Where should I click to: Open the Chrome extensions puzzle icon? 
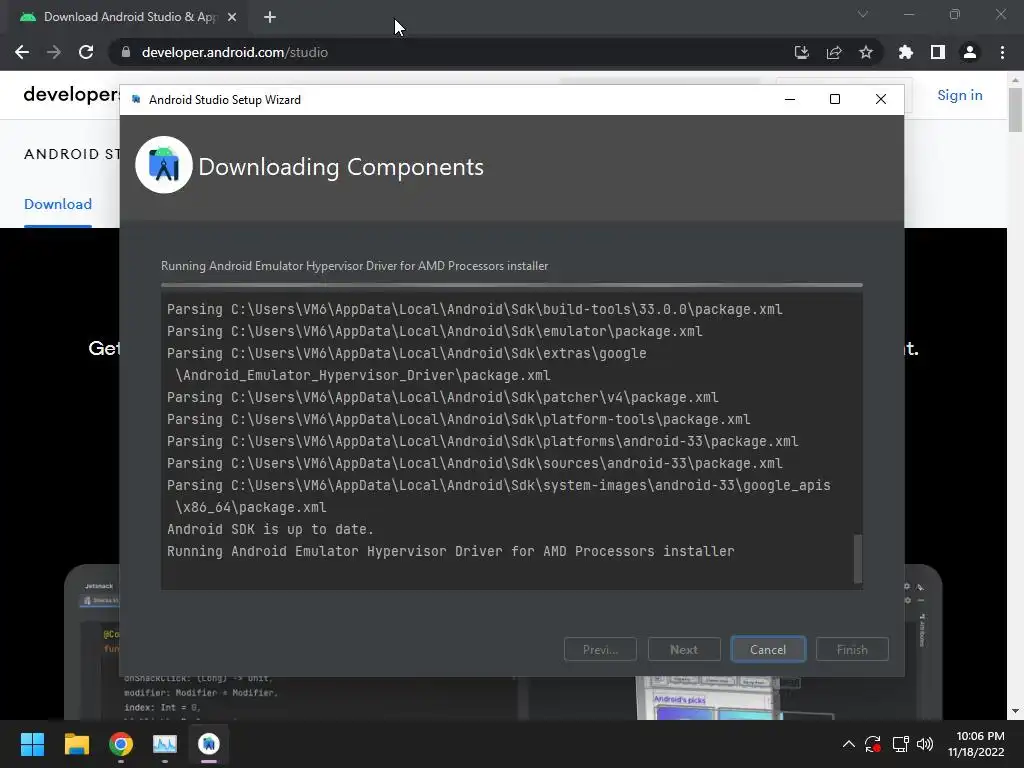(906, 52)
